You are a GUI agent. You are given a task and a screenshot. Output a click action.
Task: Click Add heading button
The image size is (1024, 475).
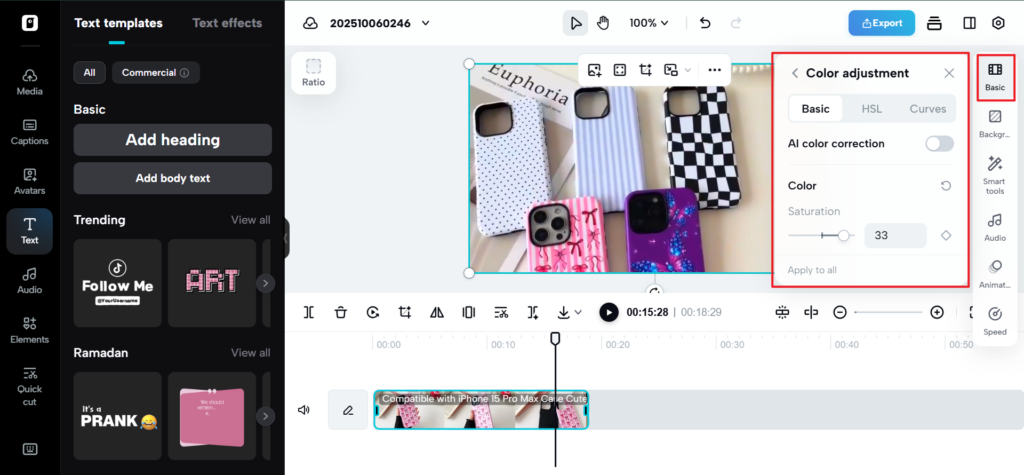[172, 140]
